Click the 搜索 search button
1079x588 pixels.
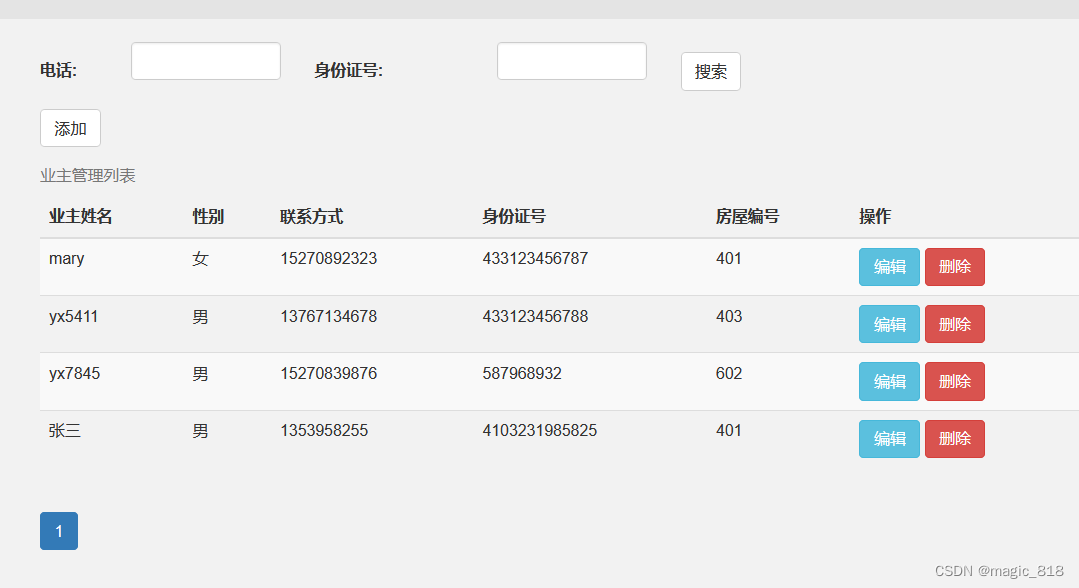click(711, 72)
